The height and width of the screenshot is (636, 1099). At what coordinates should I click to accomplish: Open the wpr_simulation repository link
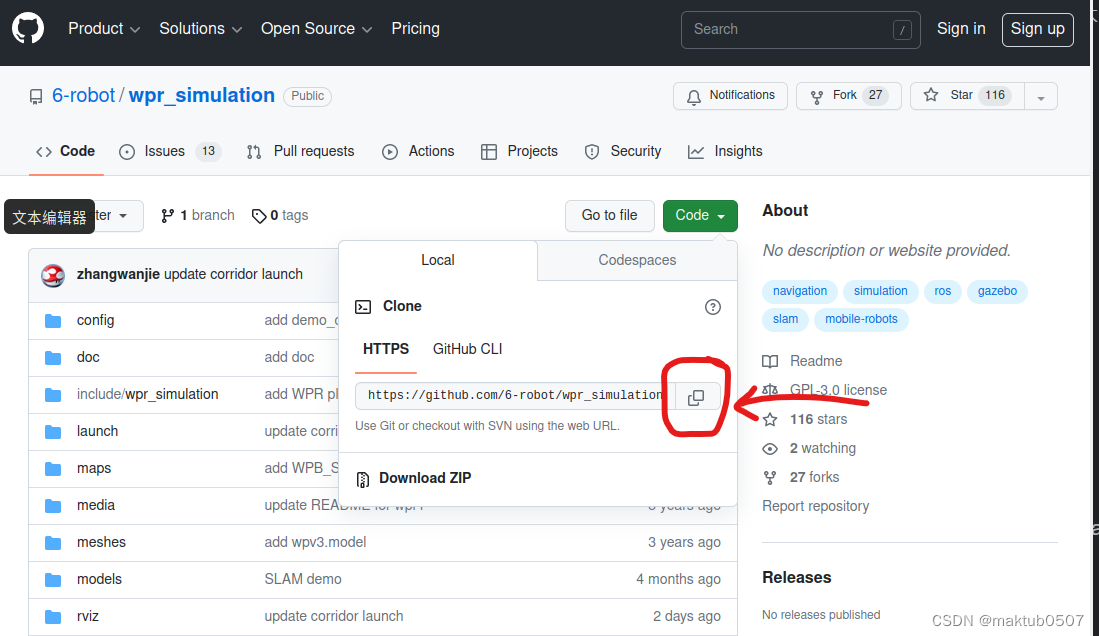tap(202, 95)
